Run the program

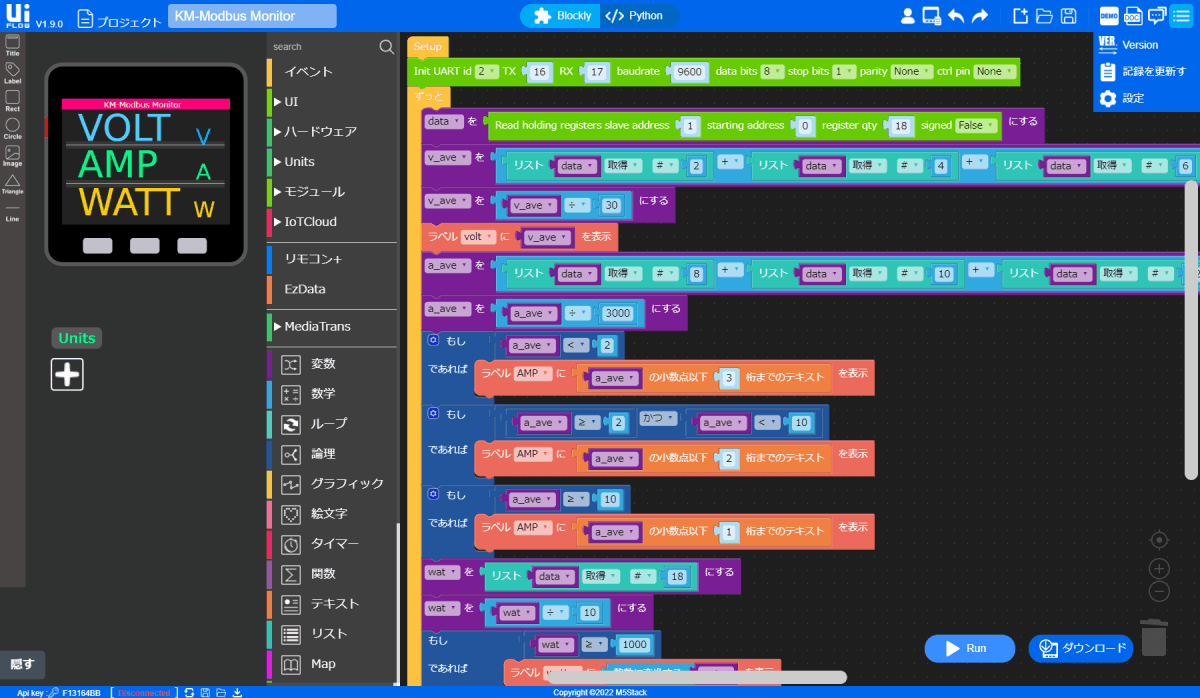tap(969, 648)
